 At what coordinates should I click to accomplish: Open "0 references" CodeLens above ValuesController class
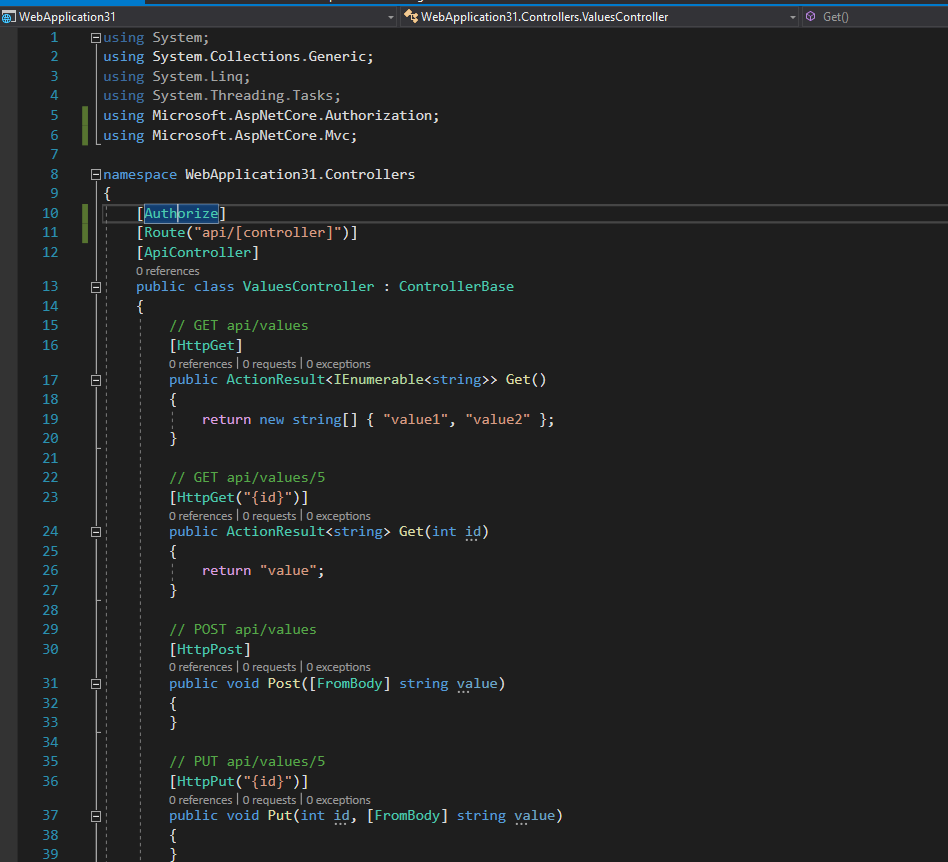168,271
